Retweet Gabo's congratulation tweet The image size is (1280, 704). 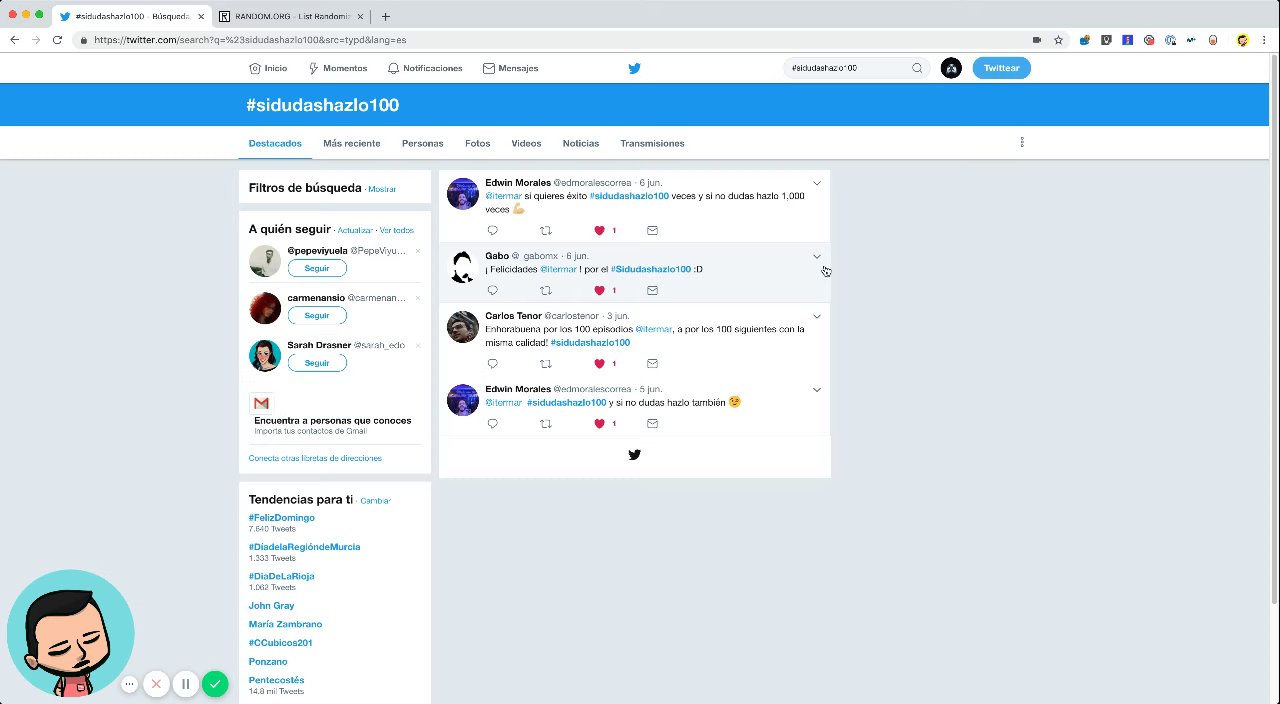545,290
